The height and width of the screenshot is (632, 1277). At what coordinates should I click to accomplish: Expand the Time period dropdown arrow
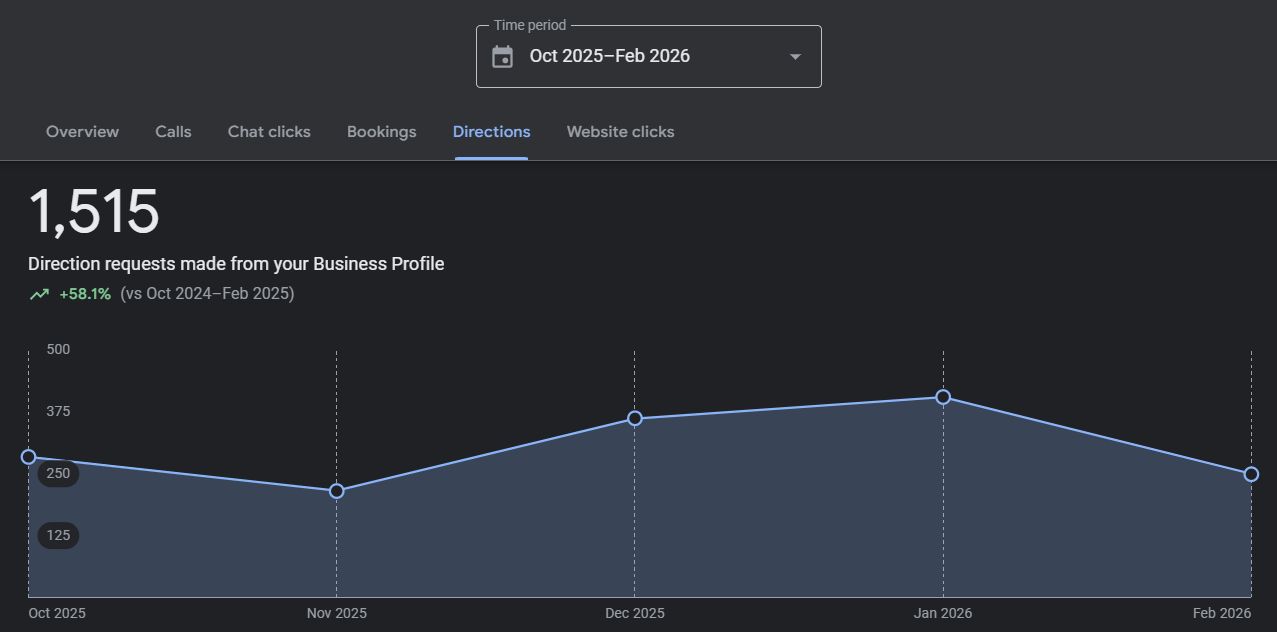click(795, 56)
